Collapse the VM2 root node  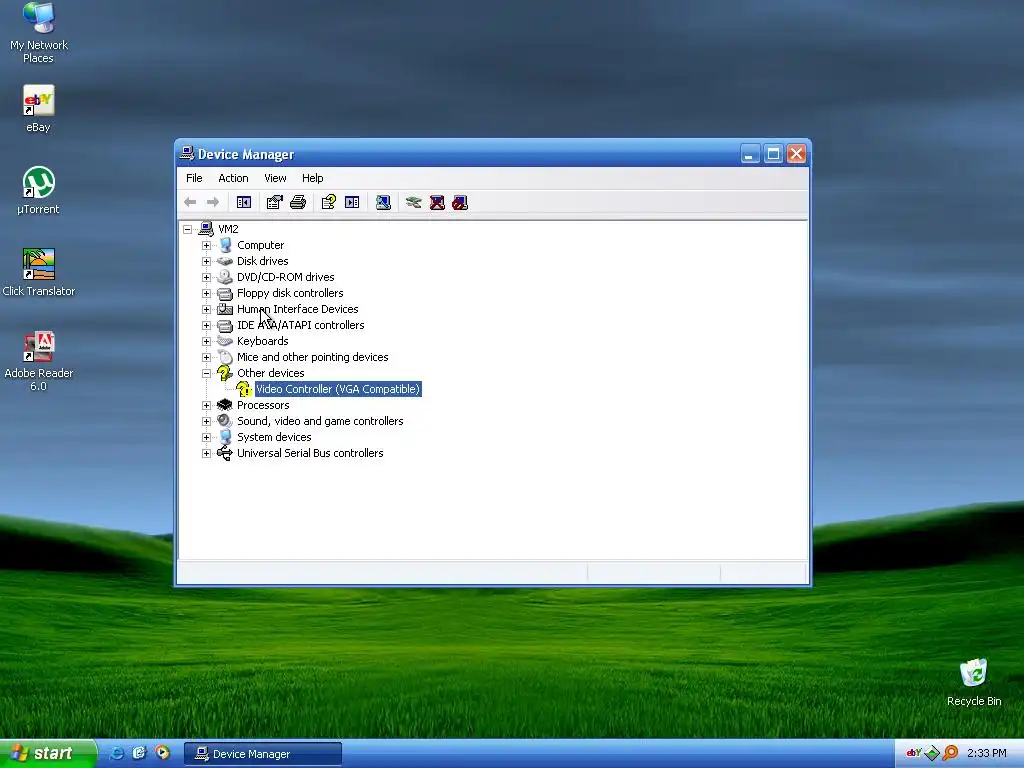coord(187,229)
